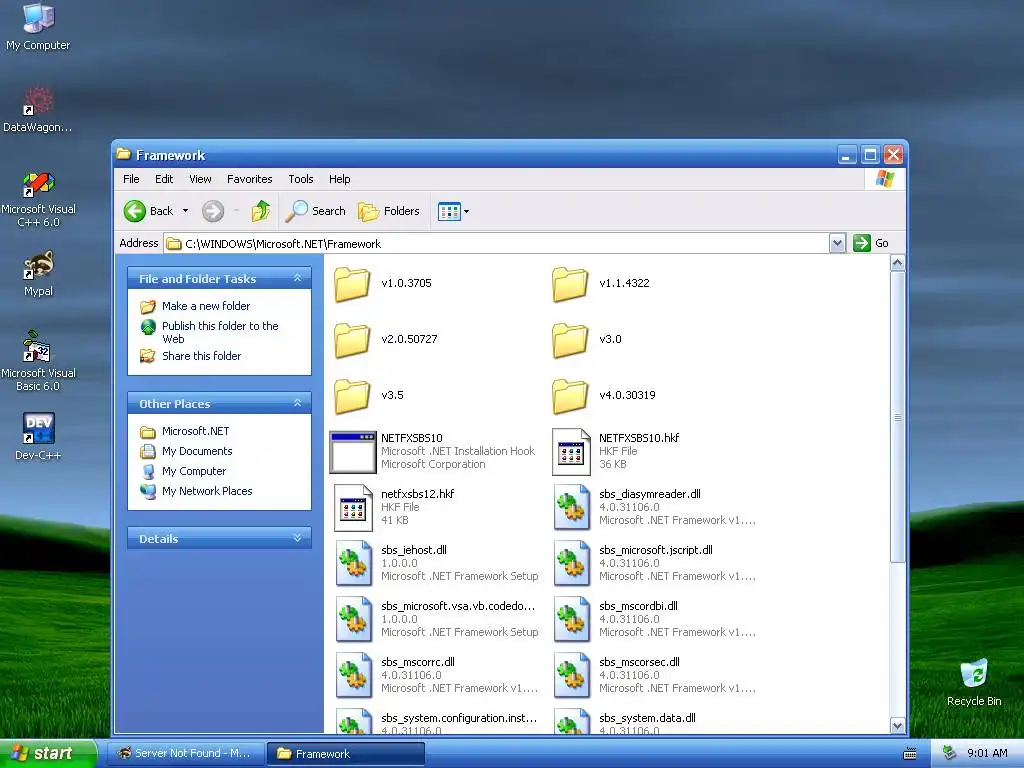1024x768 pixels.
Task: Select the sbs_iehost.dll file icon
Action: (353, 564)
